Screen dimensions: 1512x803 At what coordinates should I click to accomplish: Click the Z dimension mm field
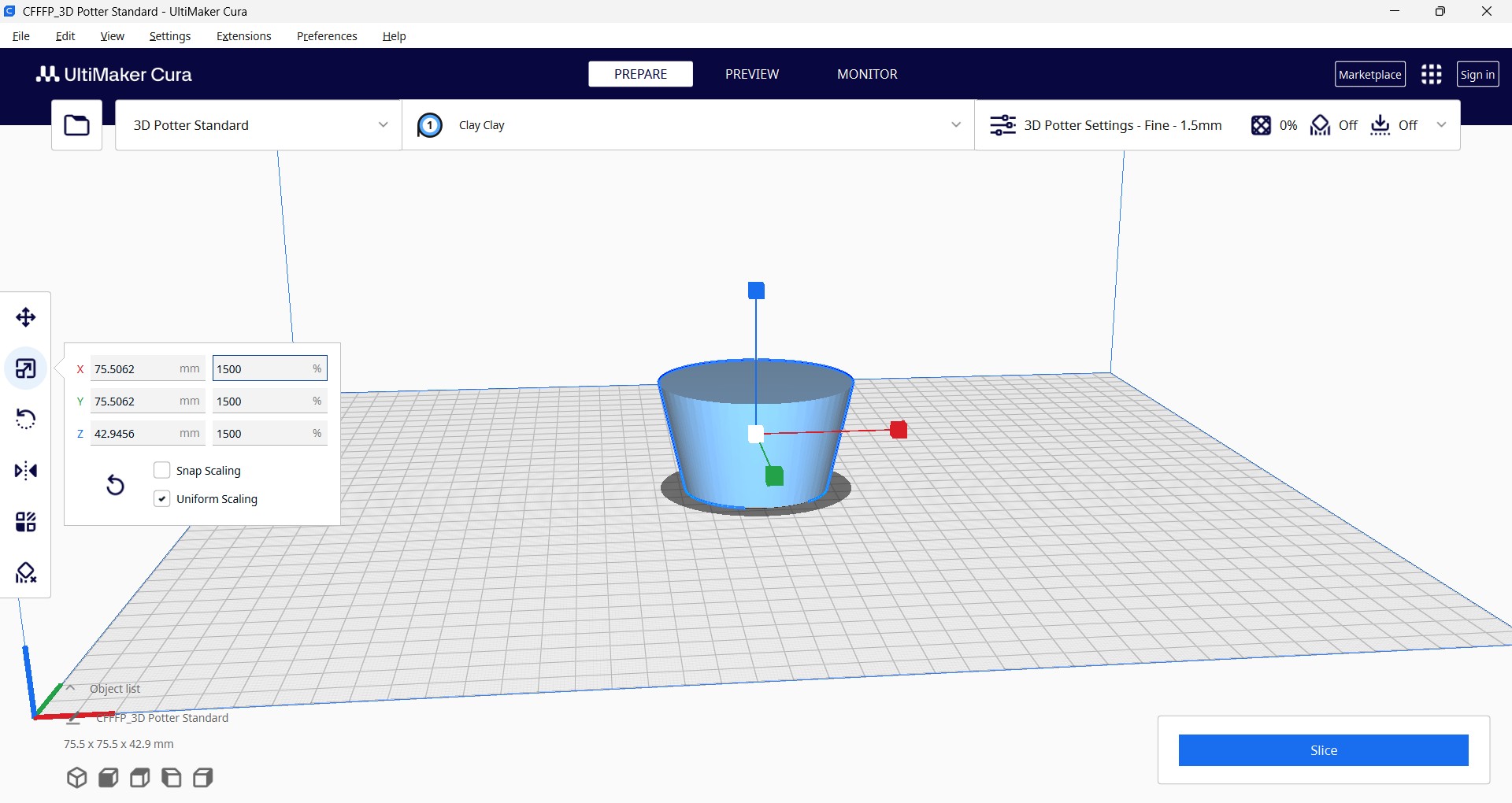click(148, 433)
